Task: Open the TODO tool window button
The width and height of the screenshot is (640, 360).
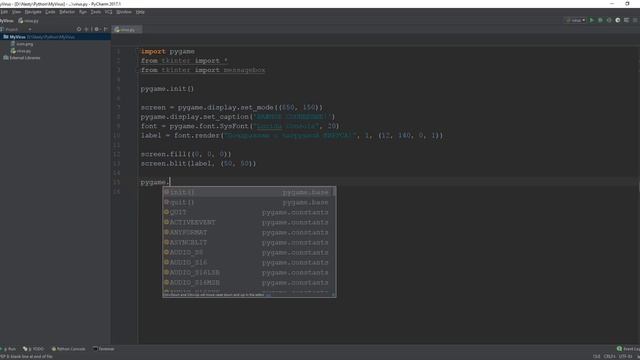Action: [x=33, y=349]
